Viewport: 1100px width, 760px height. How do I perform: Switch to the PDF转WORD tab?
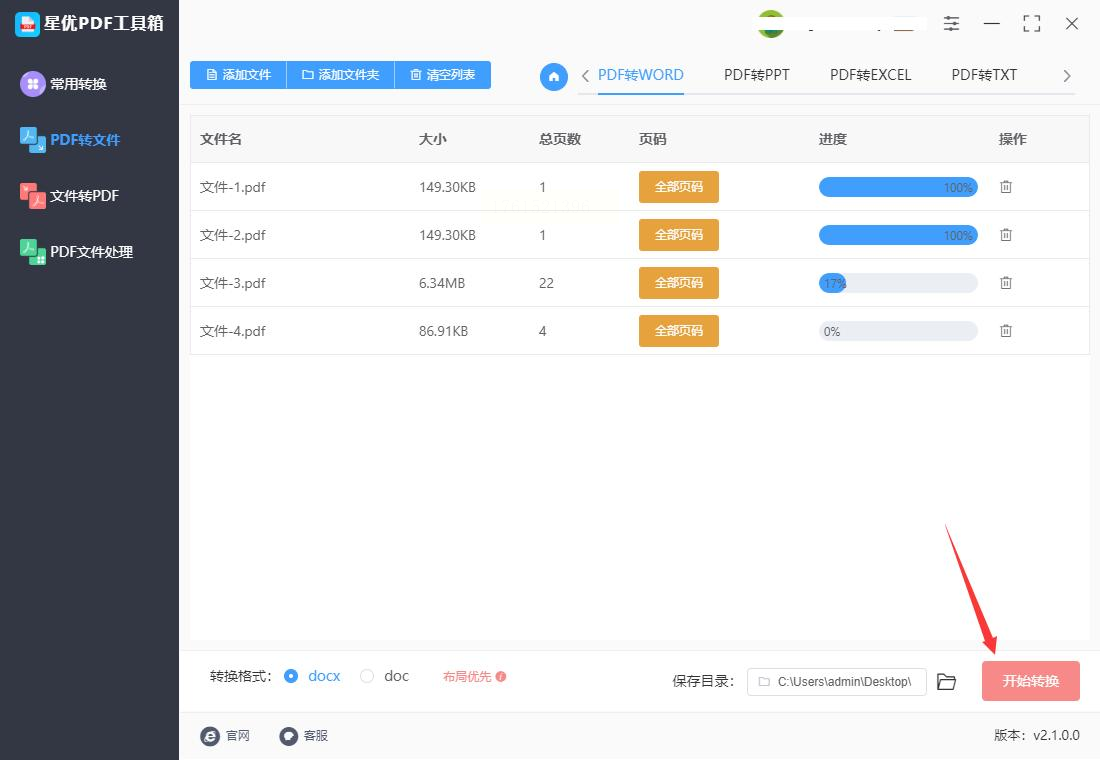point(640,75)
